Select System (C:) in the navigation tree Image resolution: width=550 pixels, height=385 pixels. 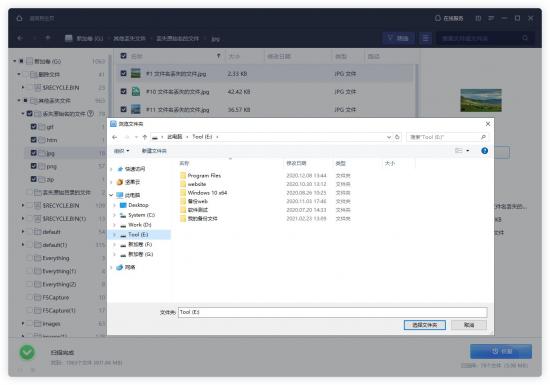pyautogui.click(x=141, y=215)
